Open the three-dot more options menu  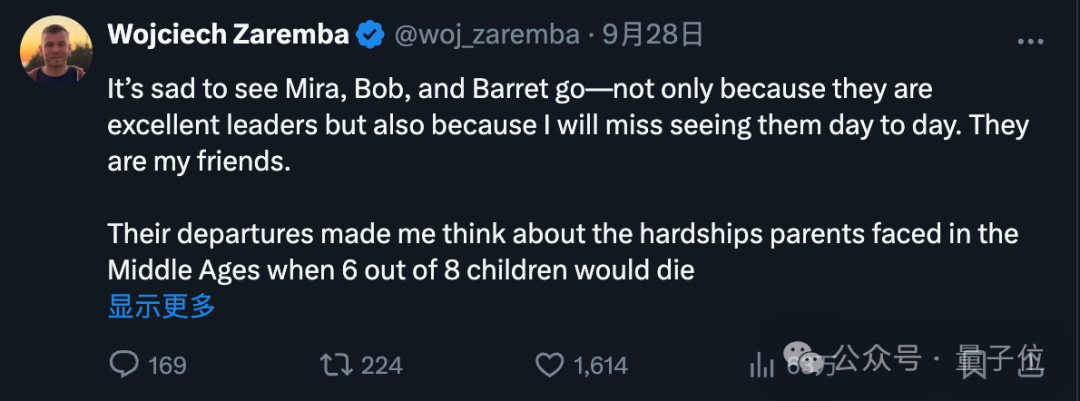1030,41
